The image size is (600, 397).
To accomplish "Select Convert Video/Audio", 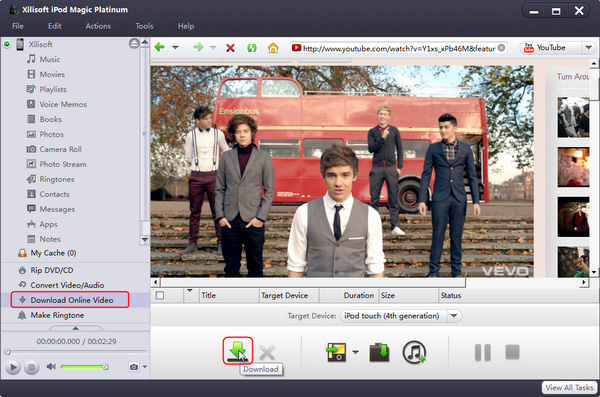I will click(x=67, y=285).
